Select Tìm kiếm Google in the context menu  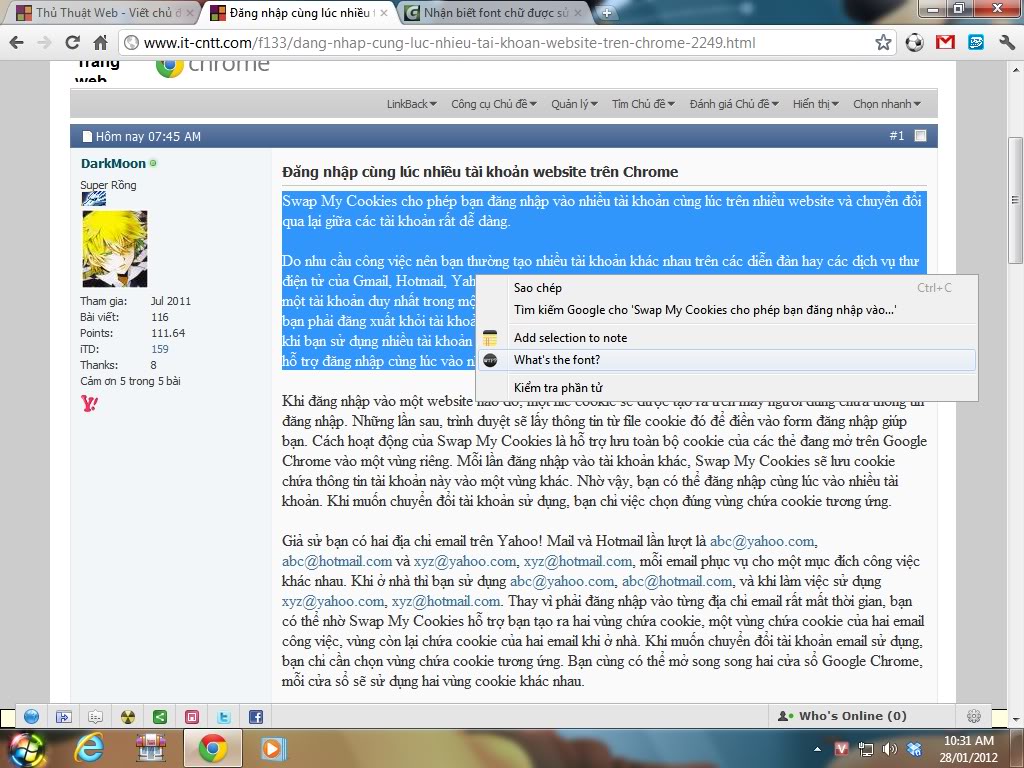coord(728,310)
